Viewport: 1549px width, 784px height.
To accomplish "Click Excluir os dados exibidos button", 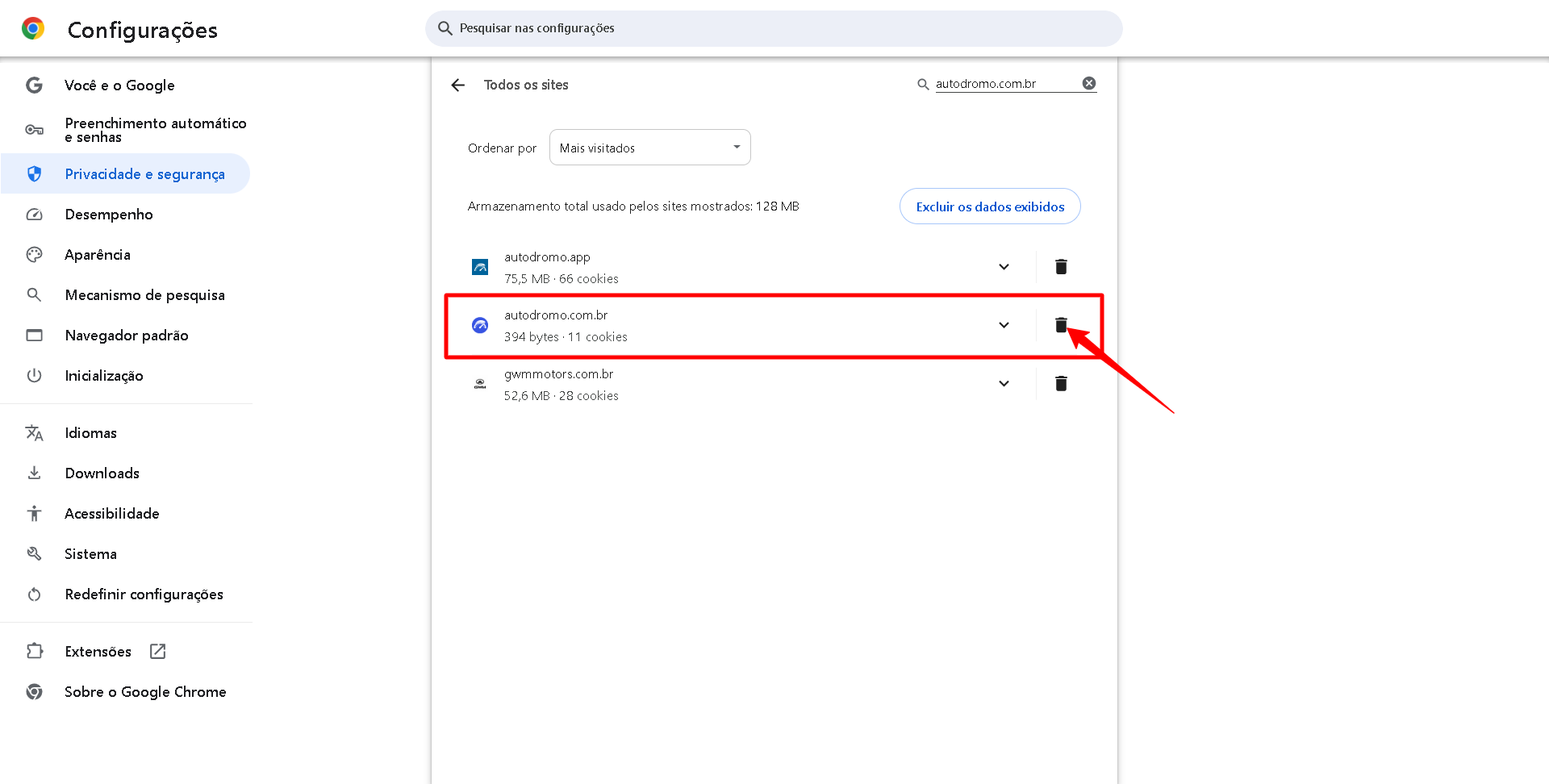I will (990, 206).
